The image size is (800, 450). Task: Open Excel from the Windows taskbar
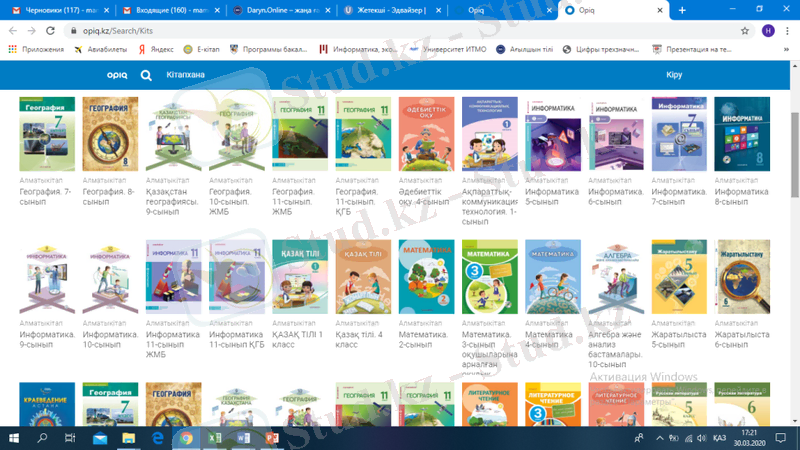[214, 438]
